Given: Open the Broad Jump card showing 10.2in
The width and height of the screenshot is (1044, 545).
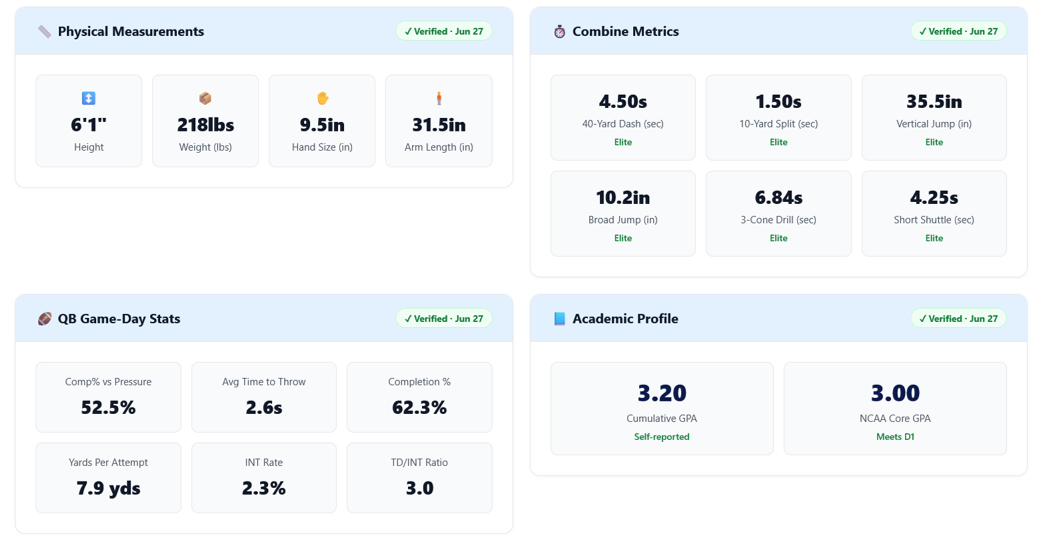Looking at the screenshot, I should (x=623, y=214).
